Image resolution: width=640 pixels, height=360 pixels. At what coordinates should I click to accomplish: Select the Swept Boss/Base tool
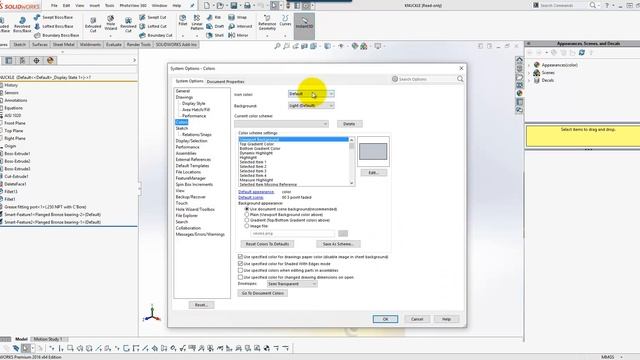click(53, 17)
